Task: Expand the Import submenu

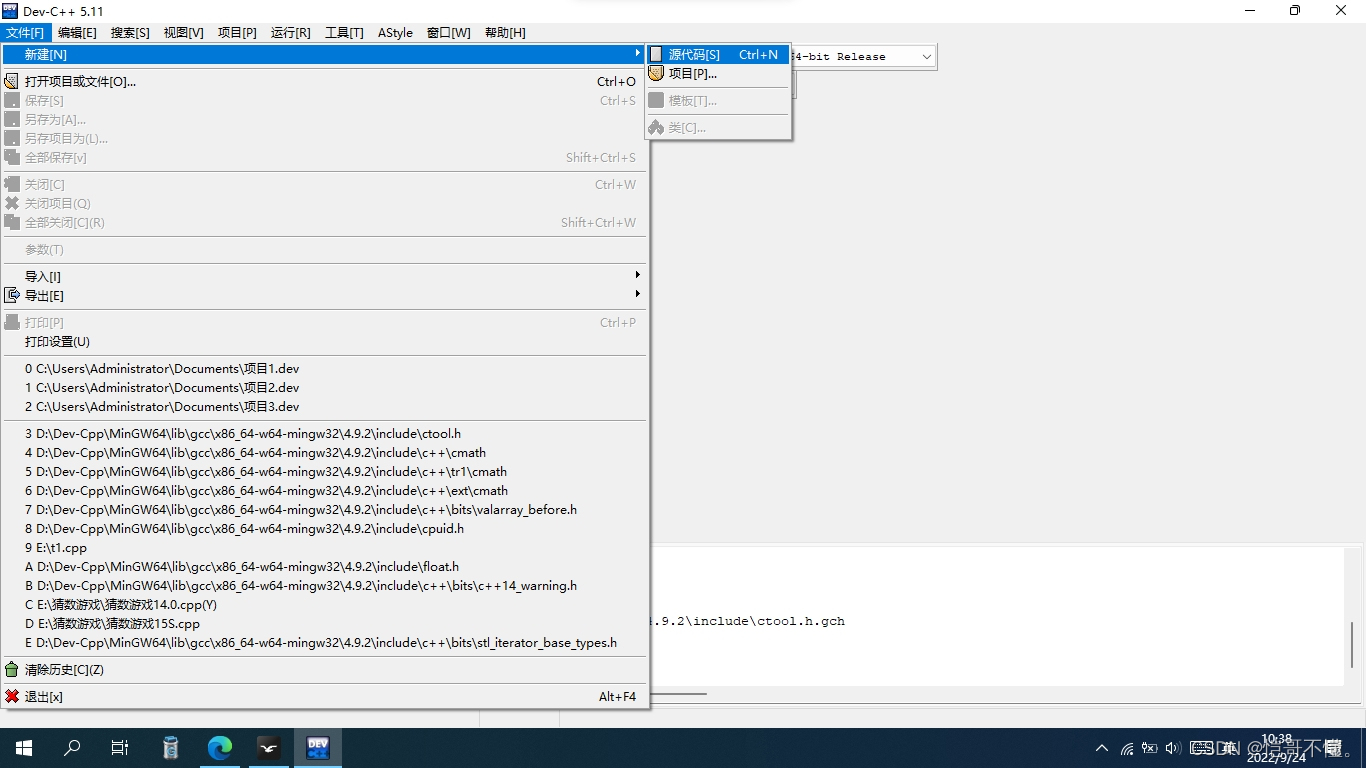Action: pyautogui.click(x=637, y=275)
